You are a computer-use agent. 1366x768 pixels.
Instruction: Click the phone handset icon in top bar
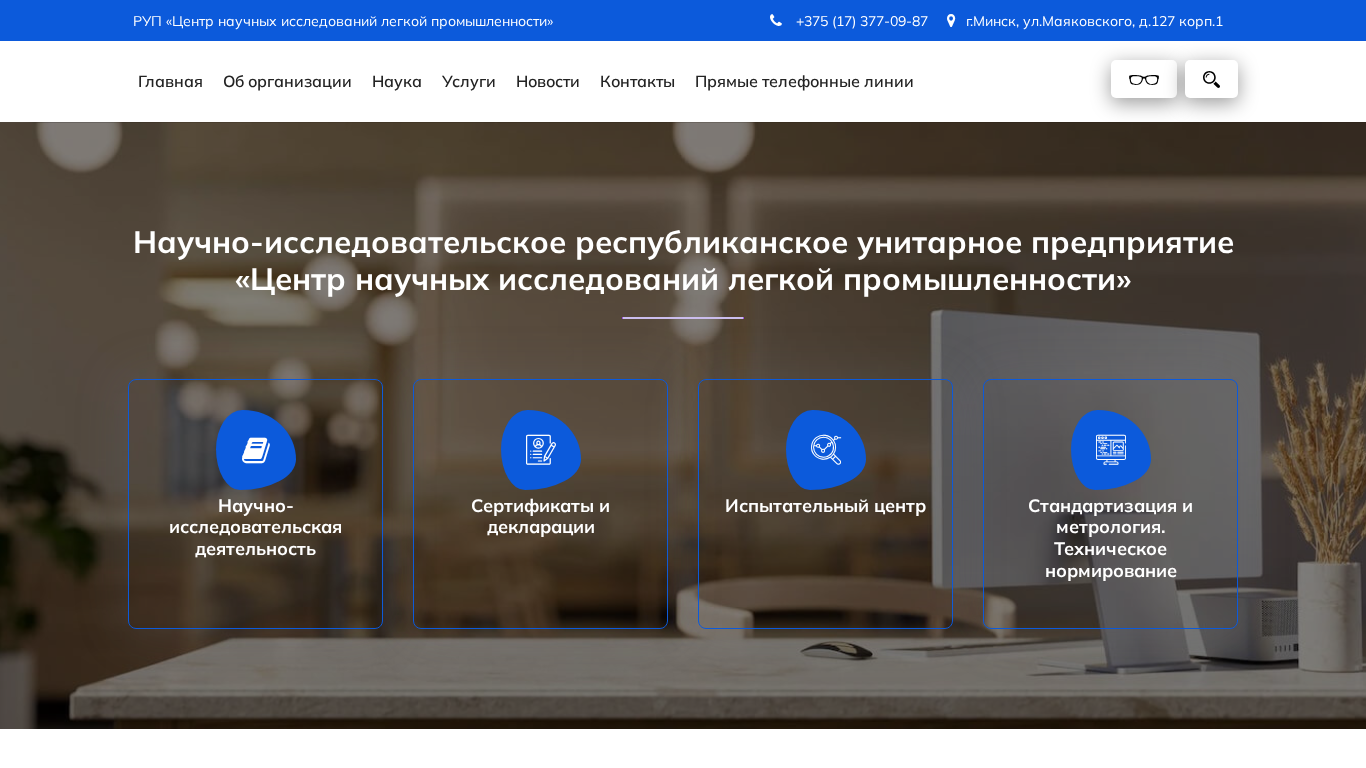tap(776, 20)
